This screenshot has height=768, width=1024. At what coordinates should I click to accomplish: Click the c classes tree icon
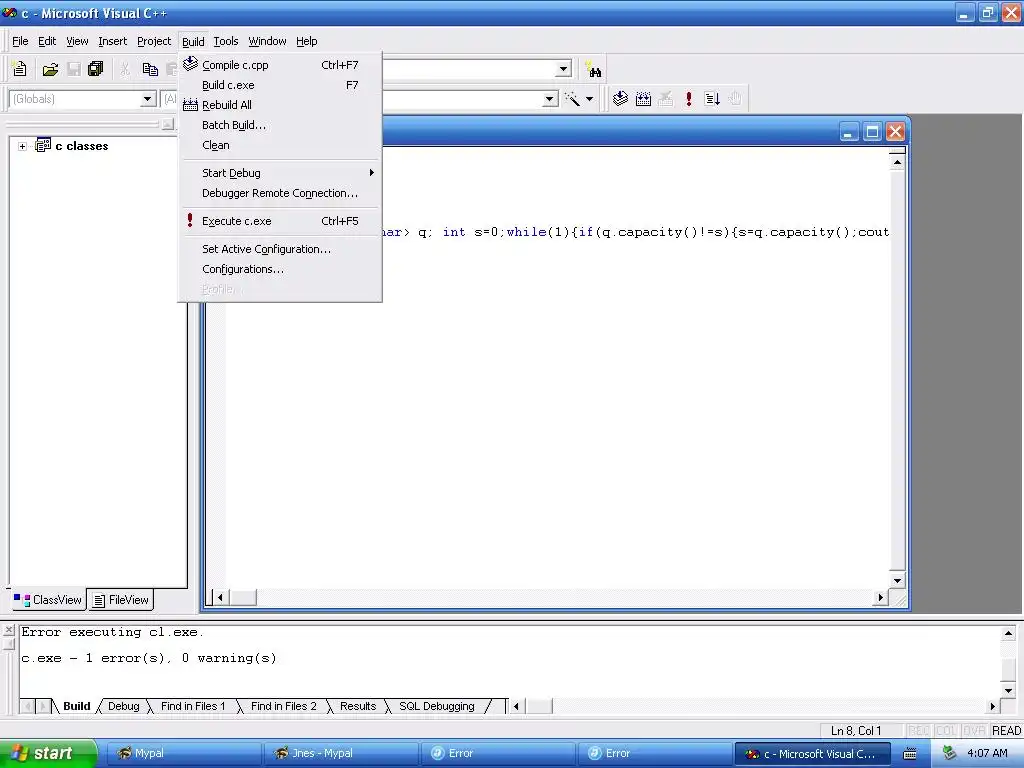[x=43, y=145]
